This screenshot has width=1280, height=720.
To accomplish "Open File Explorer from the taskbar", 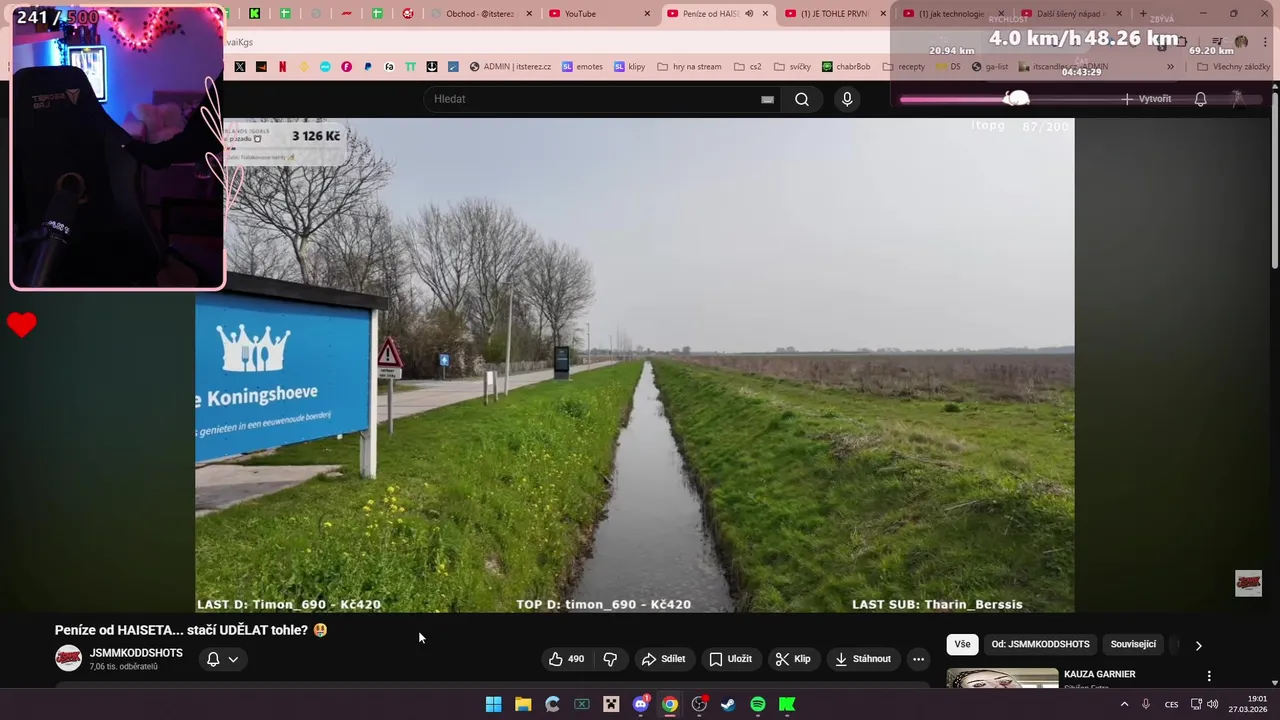I will coord(523,704).
